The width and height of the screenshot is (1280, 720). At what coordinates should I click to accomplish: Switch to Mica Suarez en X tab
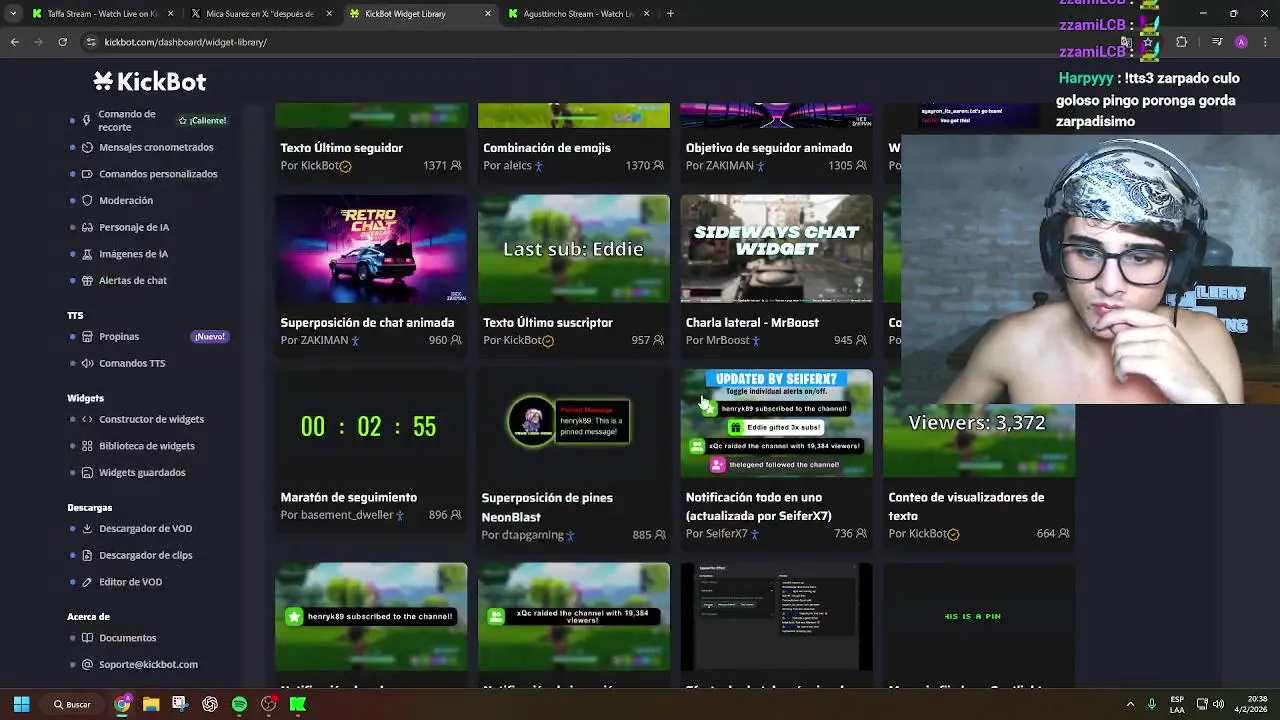click(x=260, y=14)
